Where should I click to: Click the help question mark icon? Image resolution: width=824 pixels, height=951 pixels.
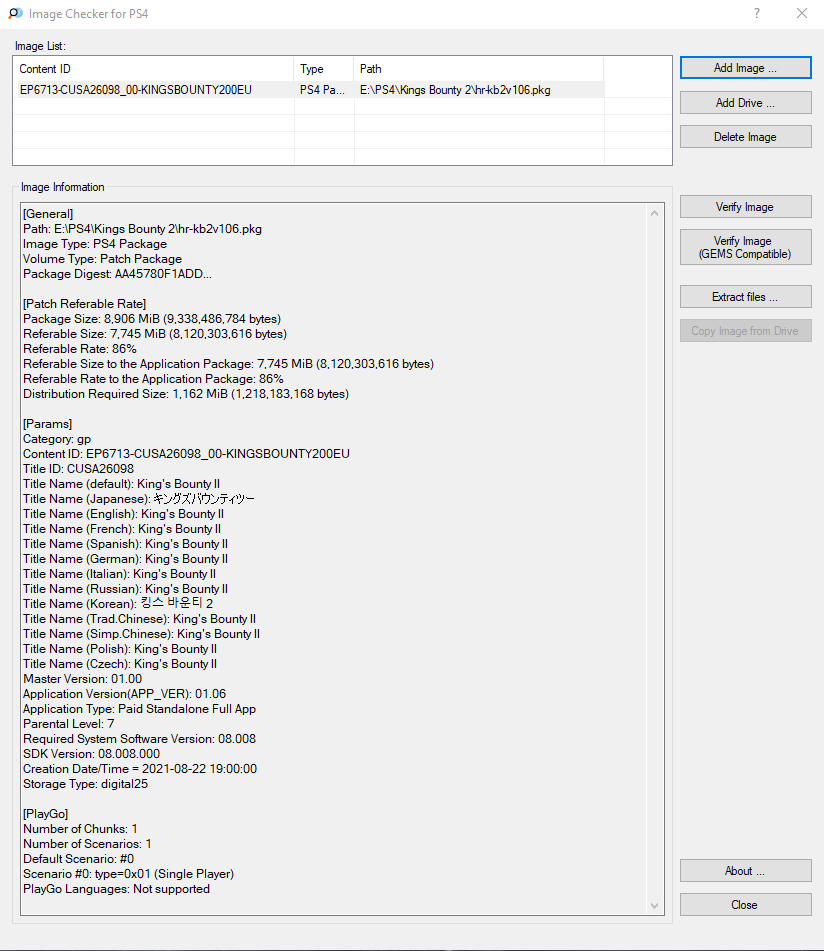[757, 13]
